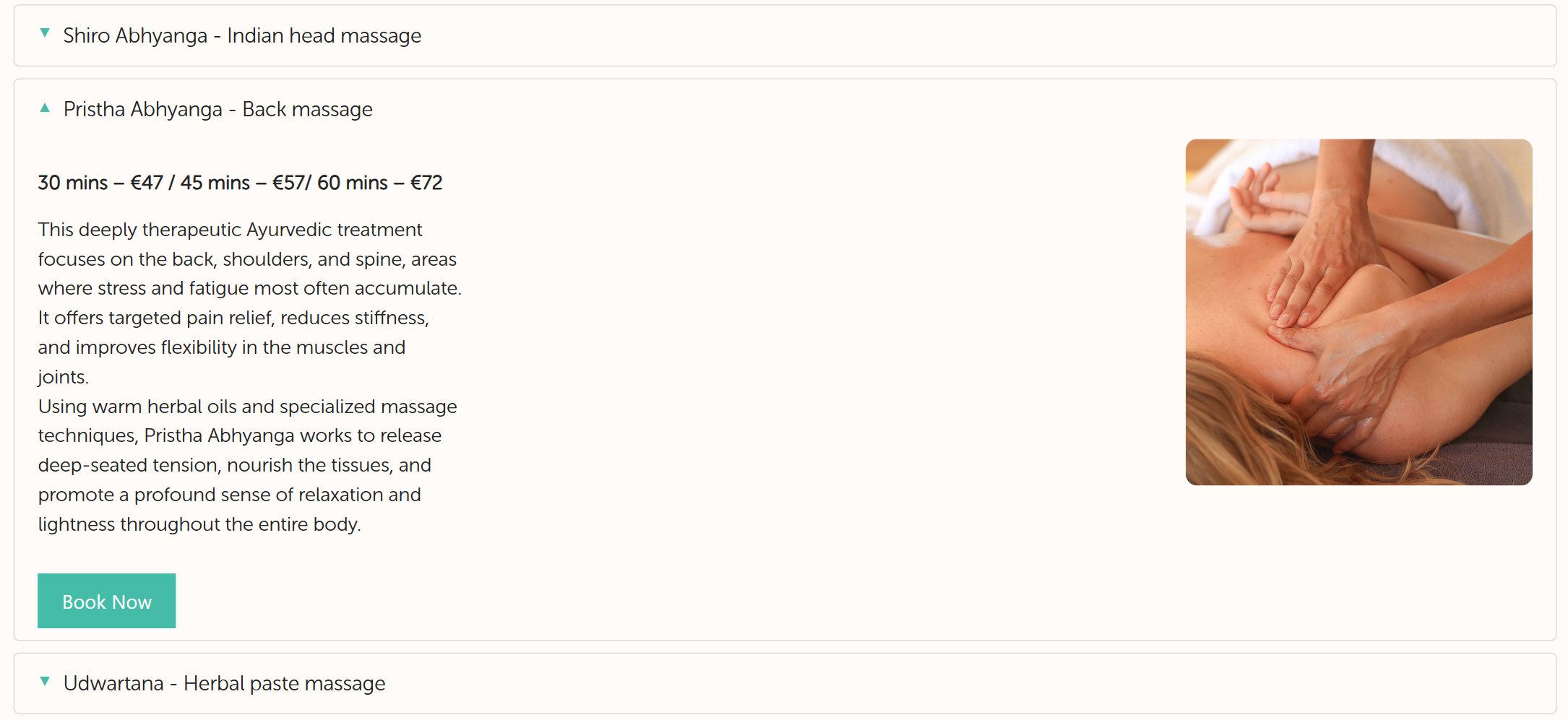Image resolution: width=1568 pixels, height=720 pixels.
Task: Click the 'Using warm herbal oils' line
Action: (247, 407)
